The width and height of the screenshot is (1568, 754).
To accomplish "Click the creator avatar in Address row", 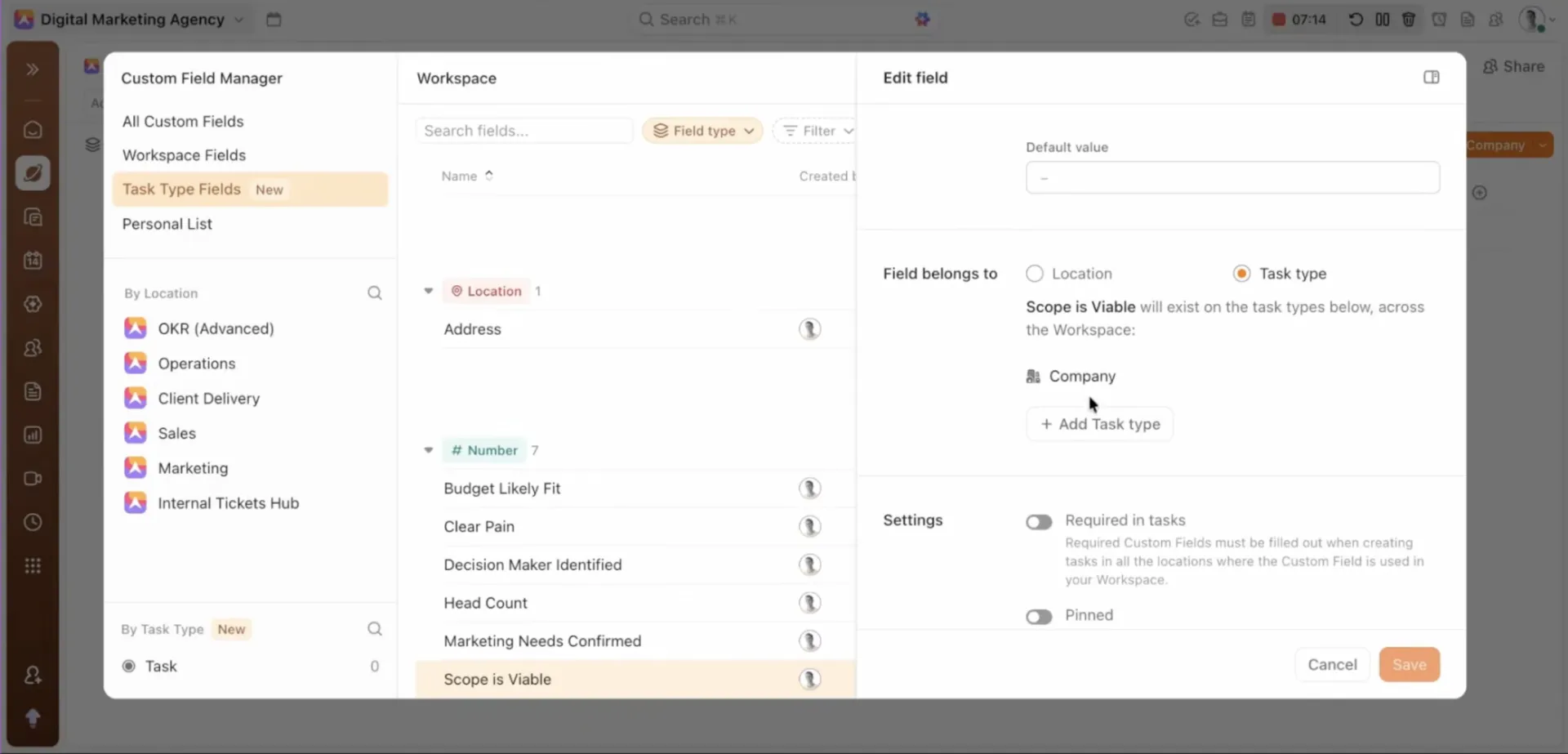I will click(x=809, y=329).
